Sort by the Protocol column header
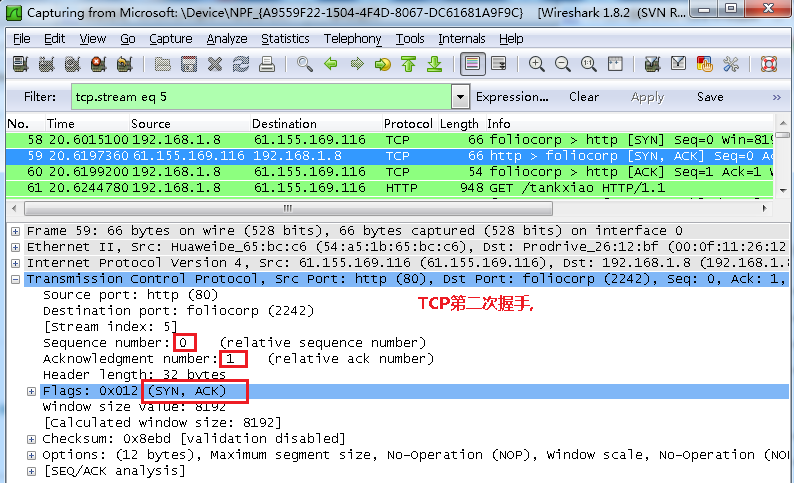794x483 pixels. tap(408, 124)
